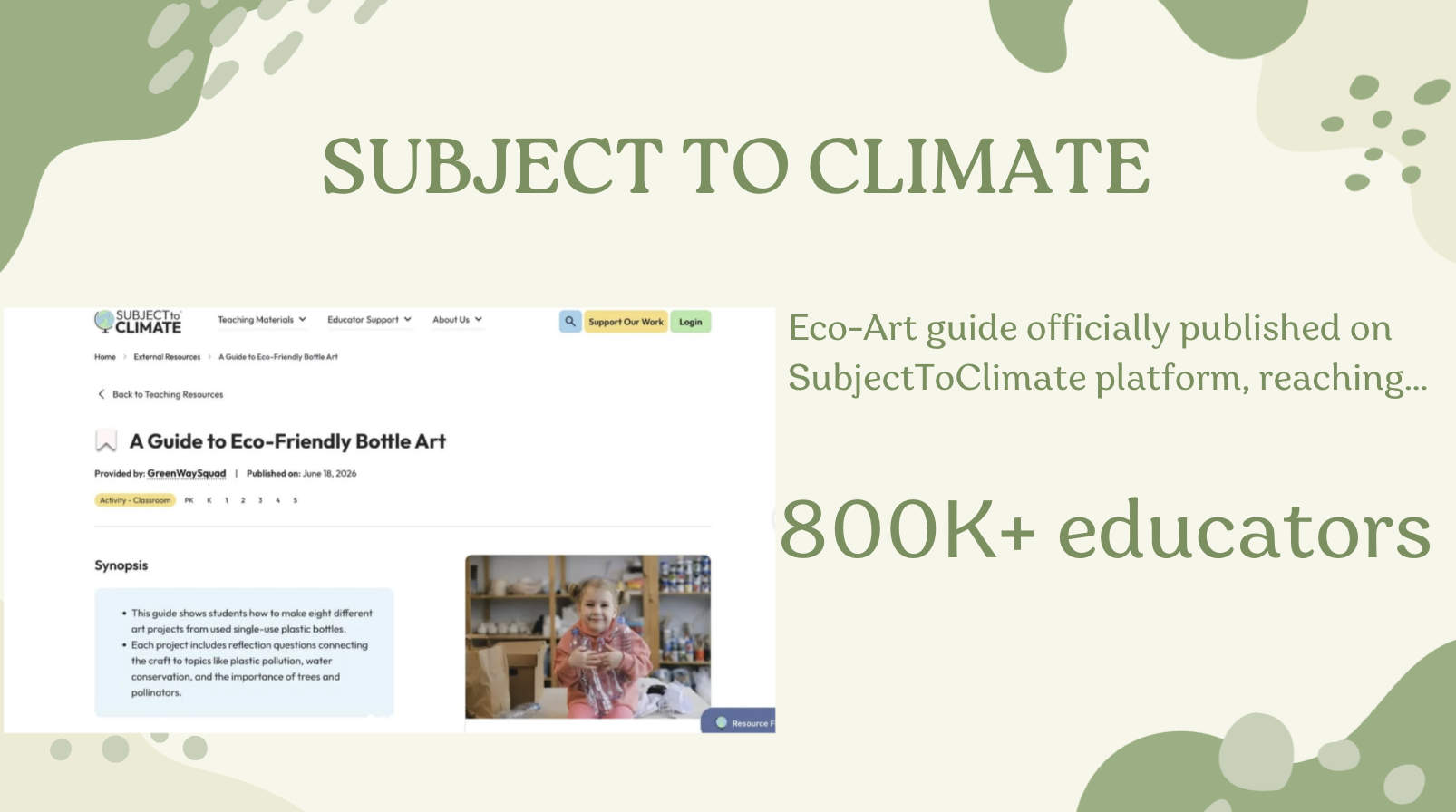Open the GreenWaySquad provider link
The image size is (1456, 812).
pyautogui.click(x=187, y=473)
